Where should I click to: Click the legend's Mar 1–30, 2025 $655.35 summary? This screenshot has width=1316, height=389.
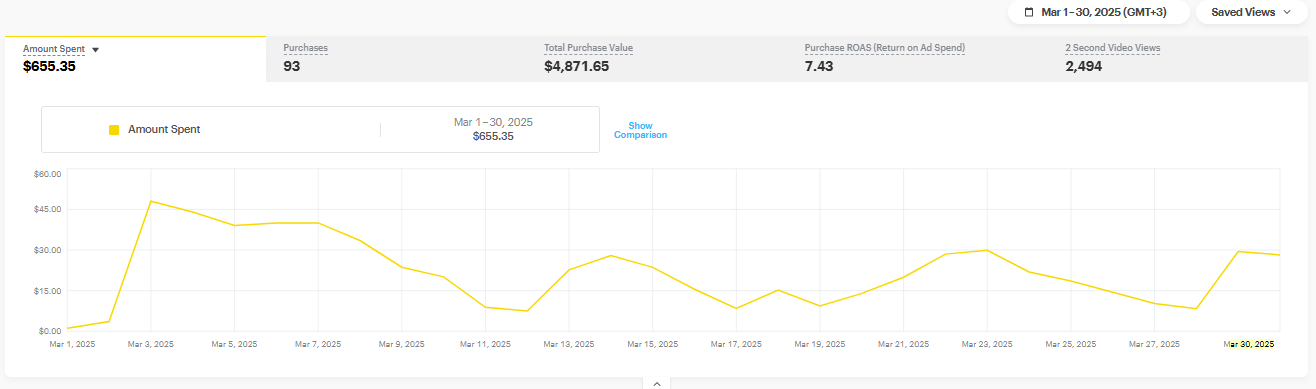tap(493, 129)
